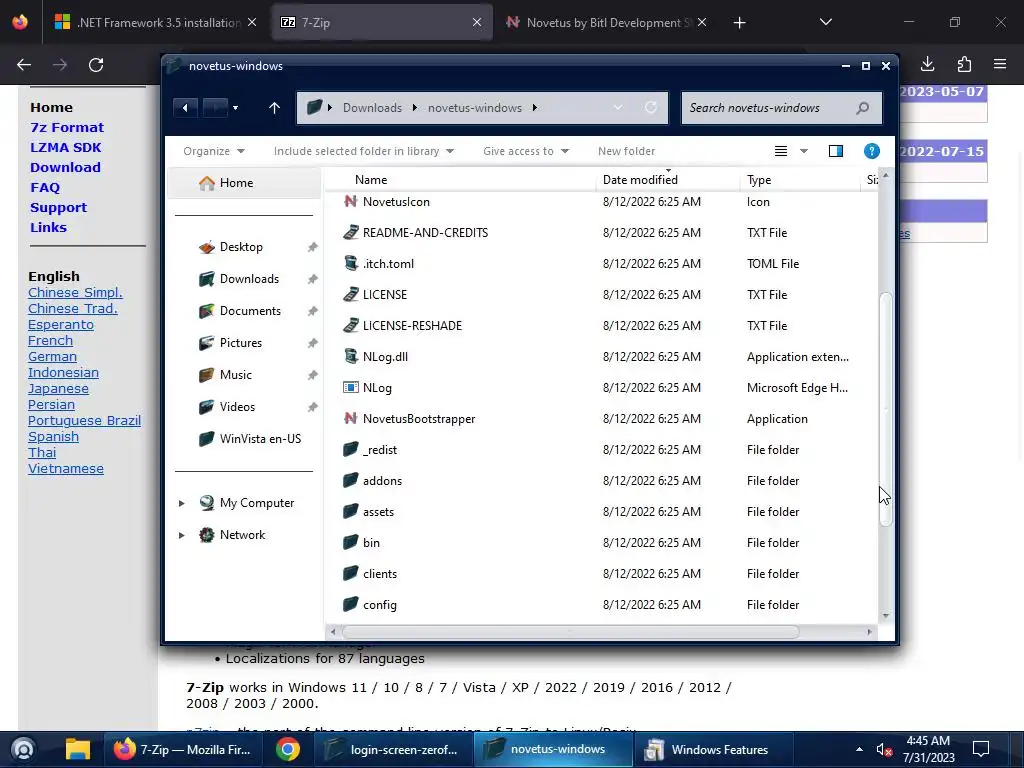
Task: Click the NLog.dll file icon
Action: coord(351,357)
